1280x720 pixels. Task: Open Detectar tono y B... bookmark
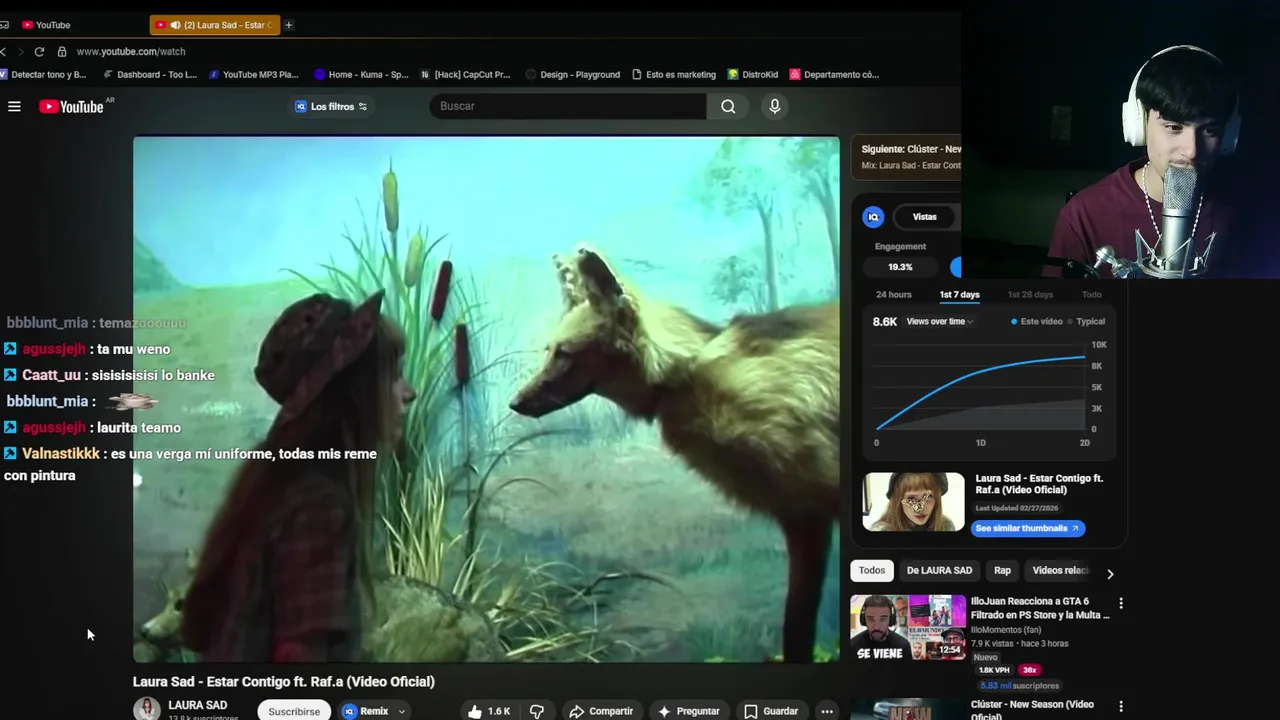point(44,74)
